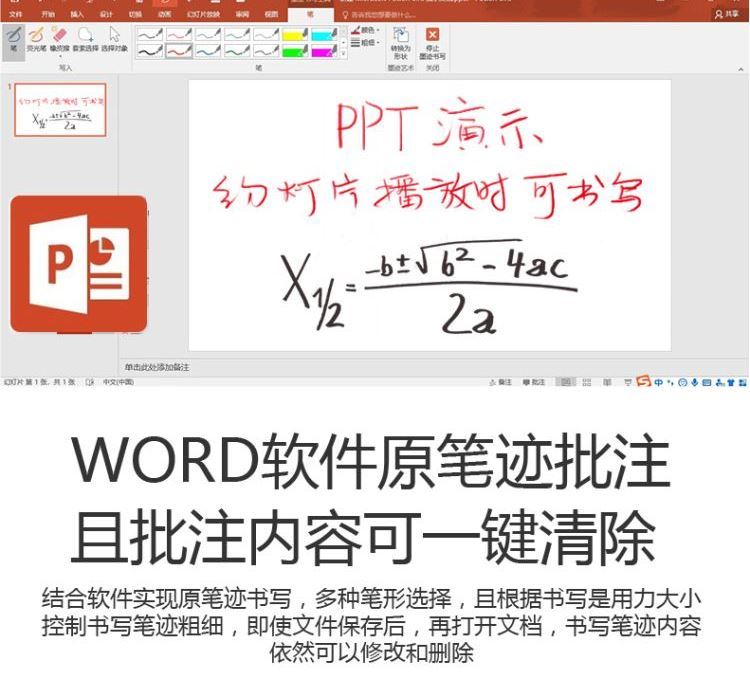The image size is (750, 685).
Task: Toggle the Comments (批注) pane button
Action: [534, 382]
